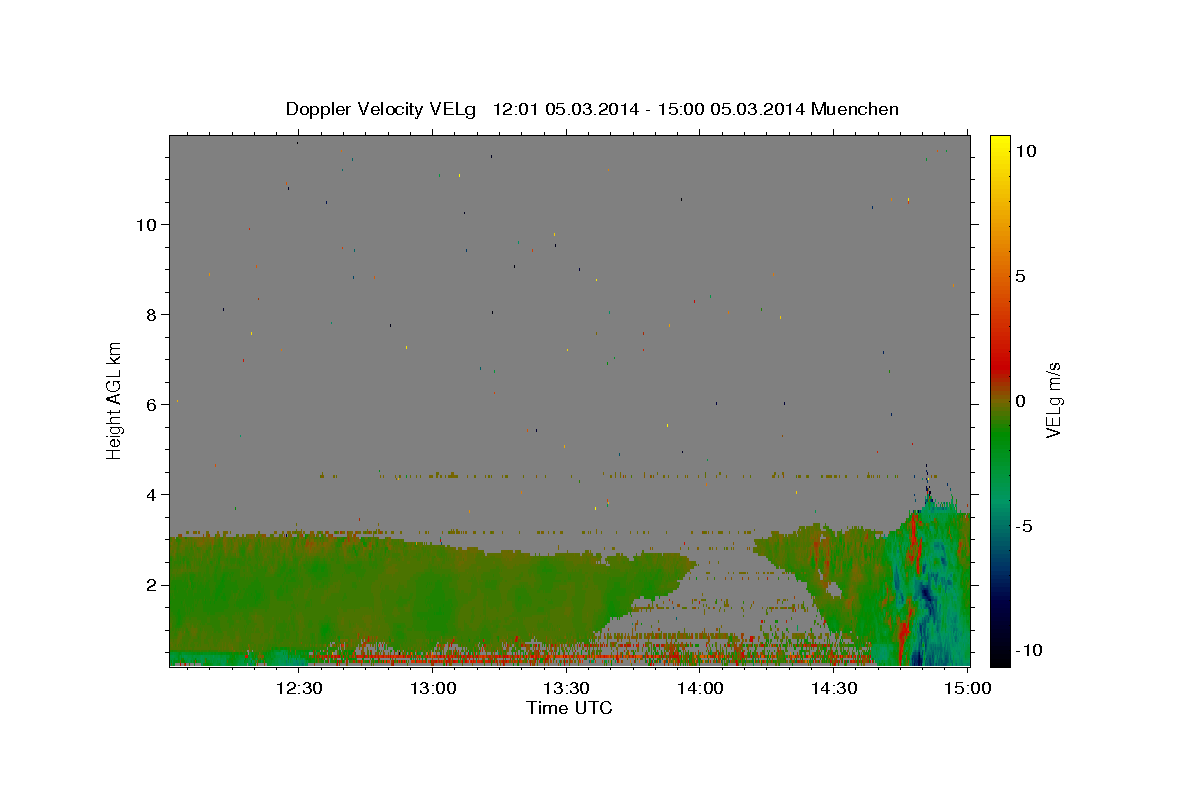The image size is (1200, 800).
Task: Click the colorbar value 5 label
Action: point(1020,276)
